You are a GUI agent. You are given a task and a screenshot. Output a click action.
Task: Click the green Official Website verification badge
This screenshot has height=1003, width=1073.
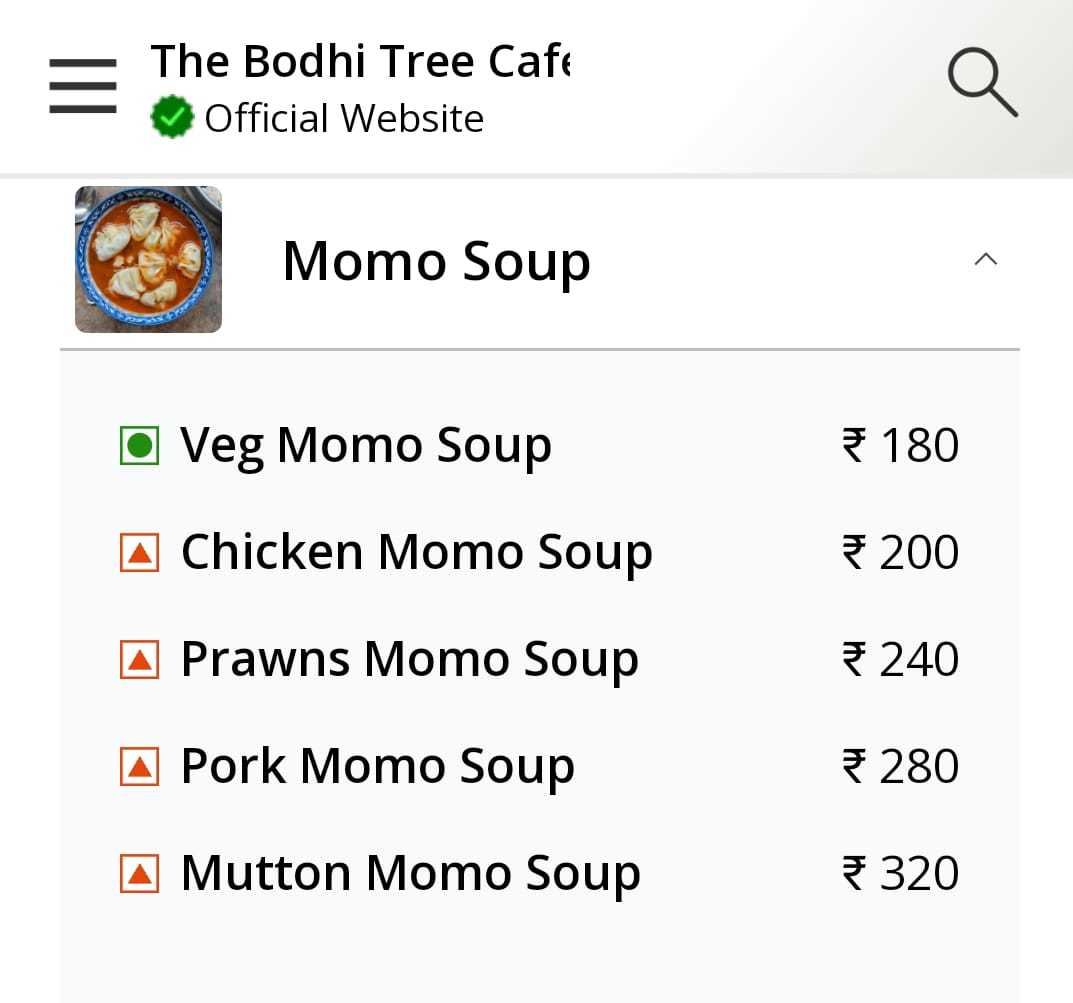[x=171, y=116]
